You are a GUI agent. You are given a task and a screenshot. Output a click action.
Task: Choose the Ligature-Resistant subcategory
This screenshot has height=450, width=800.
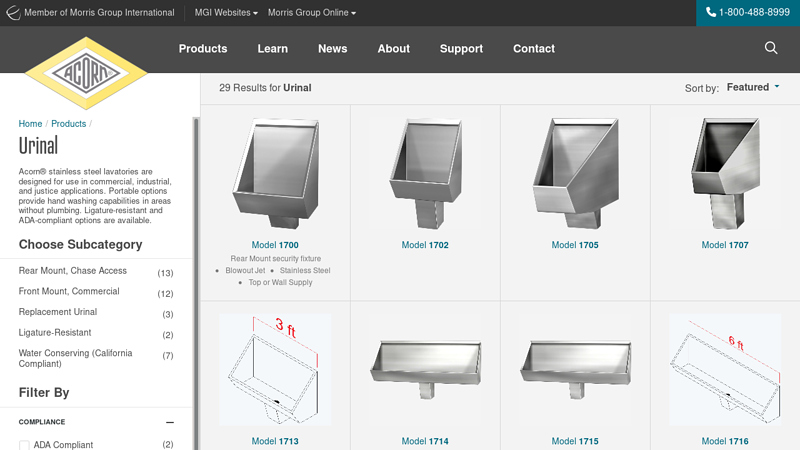click(55, 333)
